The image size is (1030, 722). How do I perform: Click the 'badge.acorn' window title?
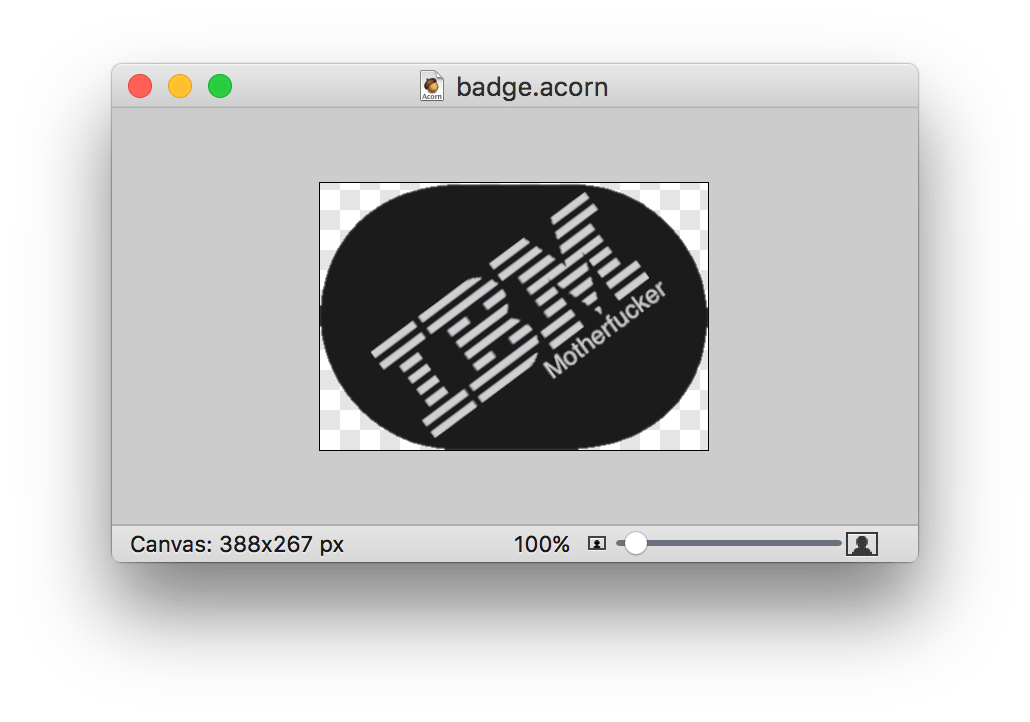click(x=532, y=87)
